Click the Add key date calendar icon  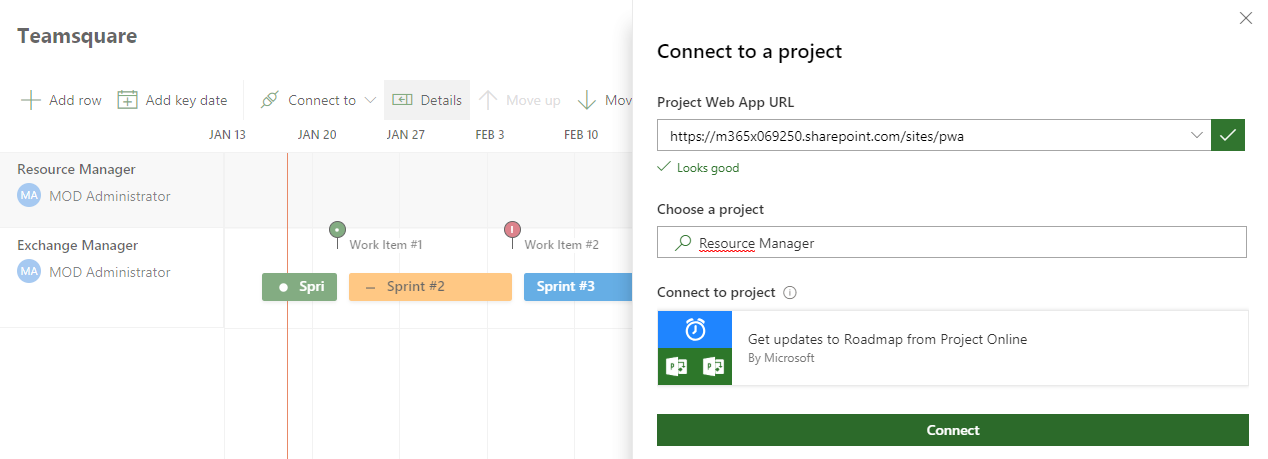[x=127, y=100]
